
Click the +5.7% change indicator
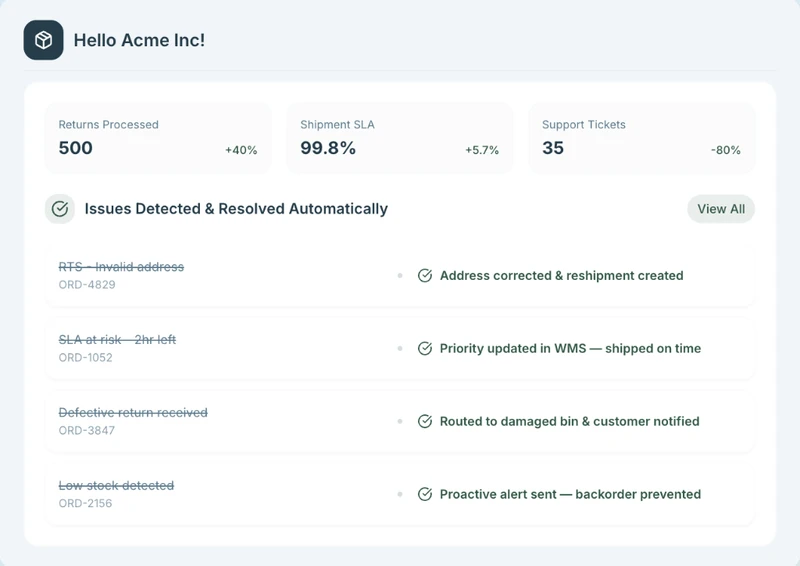pyautogui.click(x=482, y=150)
